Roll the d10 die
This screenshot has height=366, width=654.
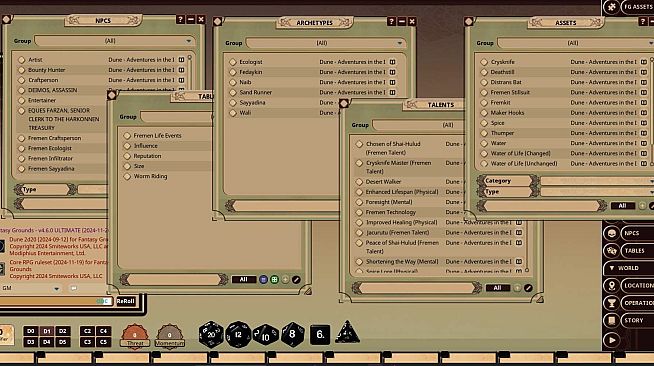coord(266,335)
